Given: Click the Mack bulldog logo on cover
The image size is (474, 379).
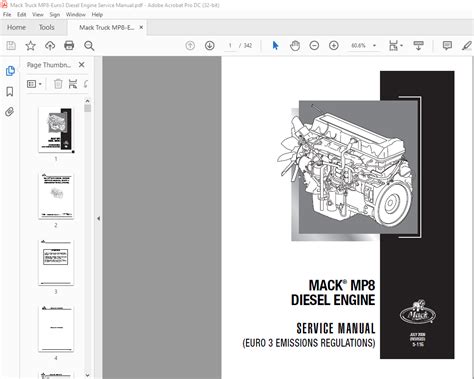Looking at the screenshot, I should (418, 312).
